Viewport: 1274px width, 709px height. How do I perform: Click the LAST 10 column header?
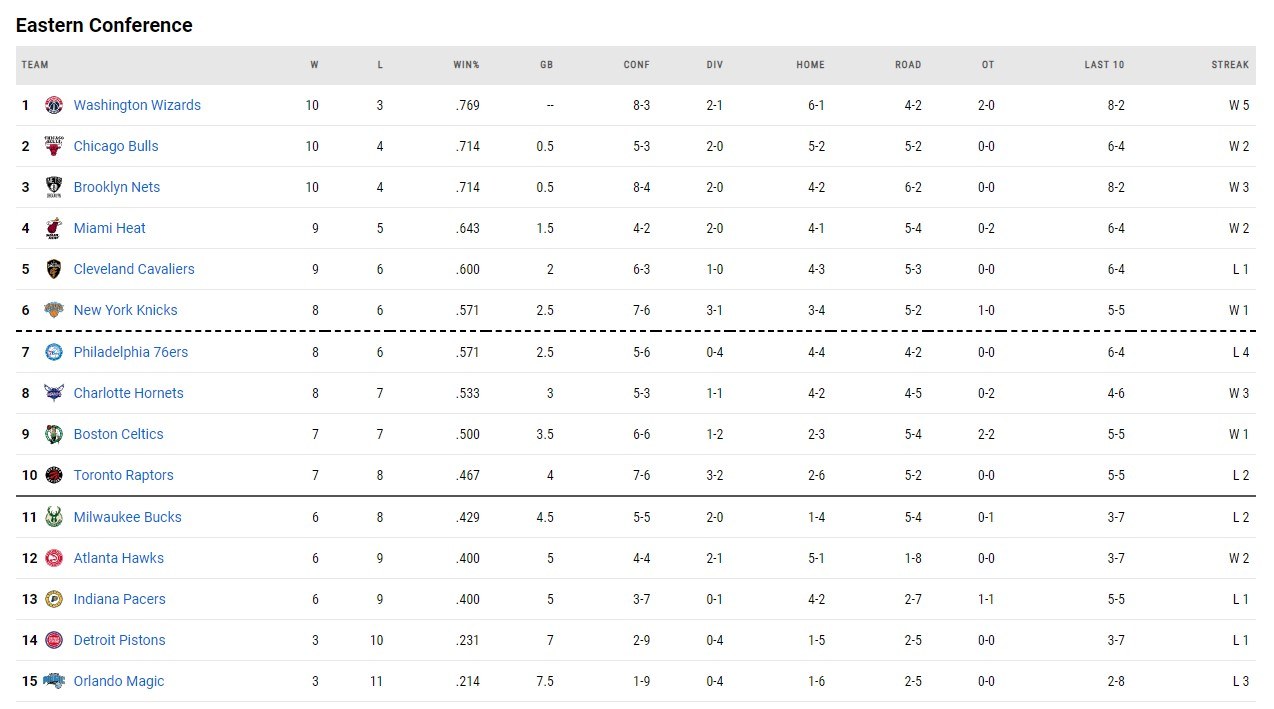click(1104, 65)
